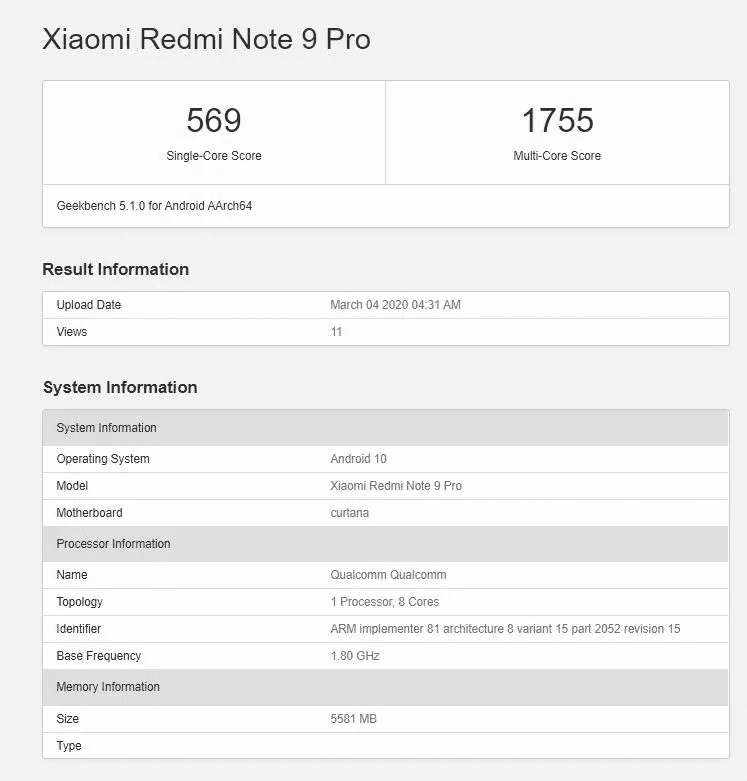Click the Motherboard label

(90, 513)
